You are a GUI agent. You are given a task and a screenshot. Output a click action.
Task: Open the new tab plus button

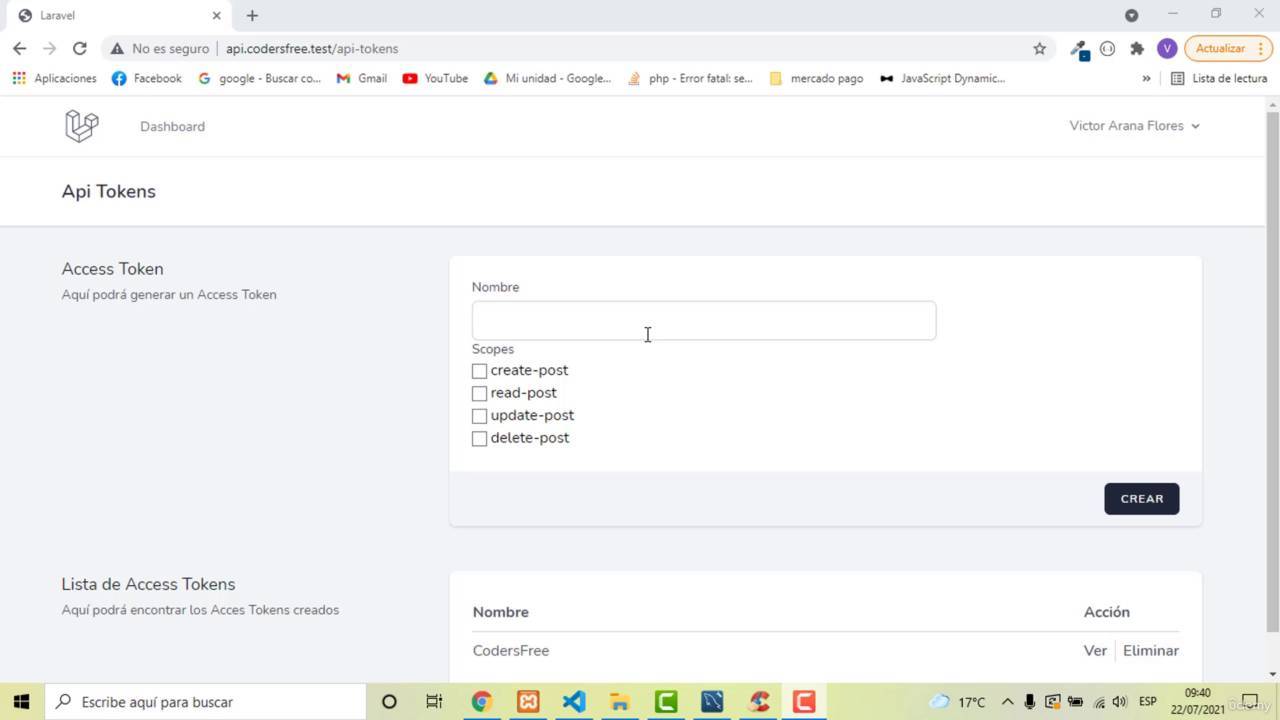(252, 15)
